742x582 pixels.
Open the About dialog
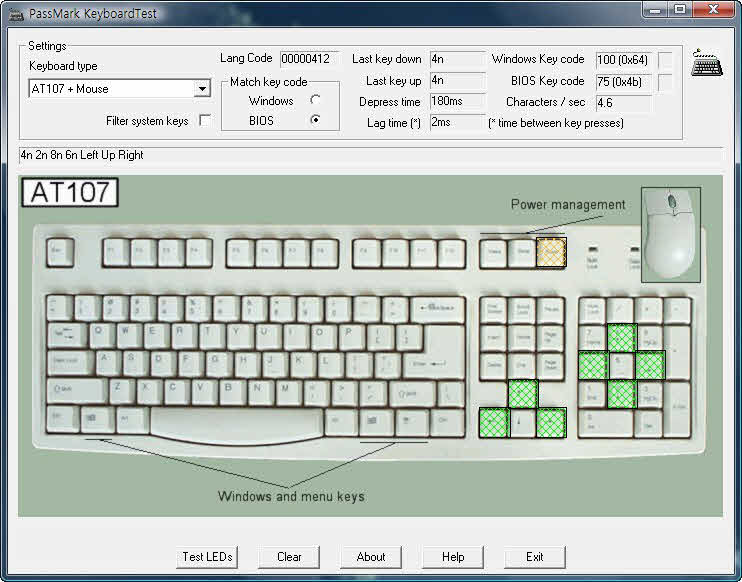[x=371, y=557]
